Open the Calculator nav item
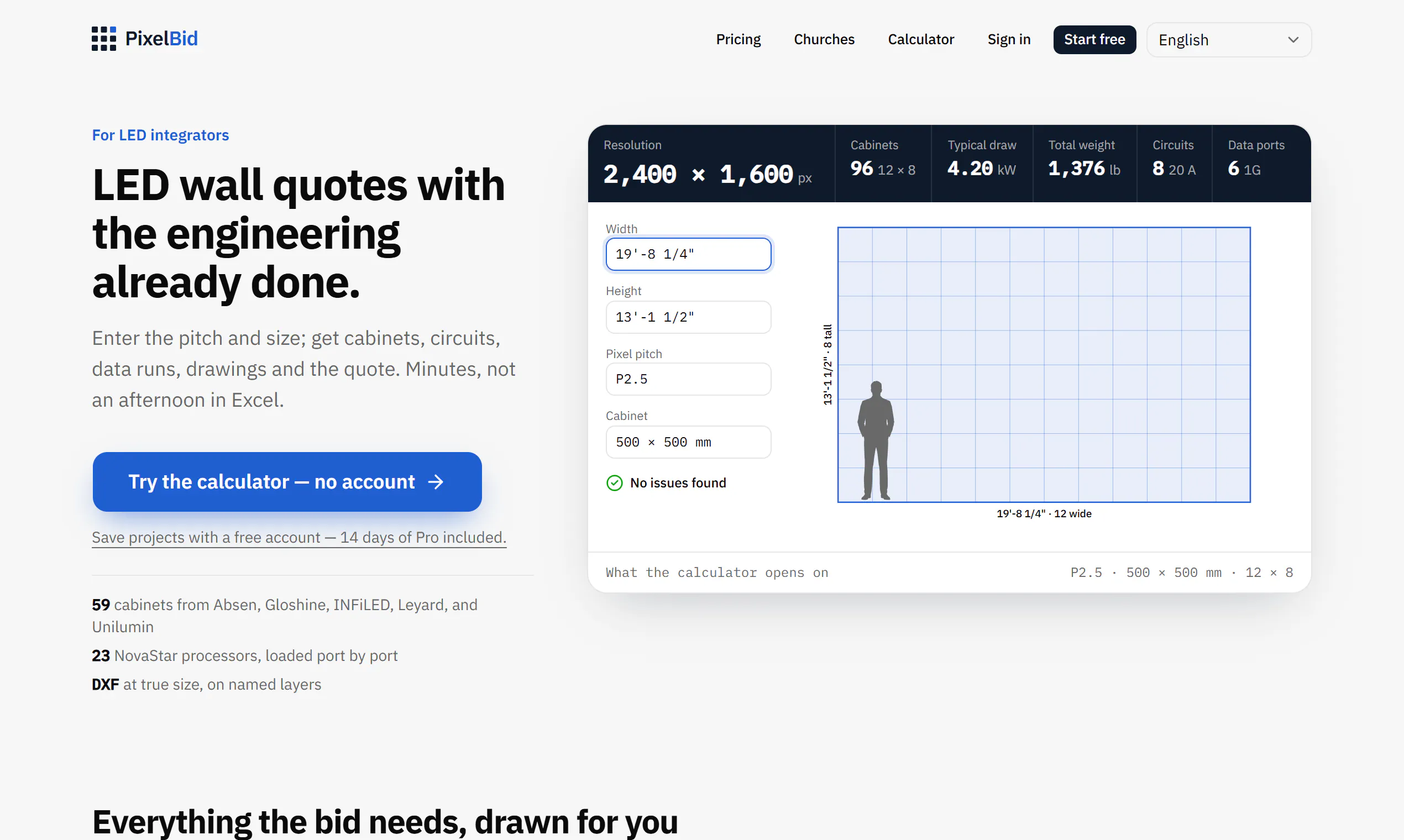1404x840 pixels. click(920, 39)
